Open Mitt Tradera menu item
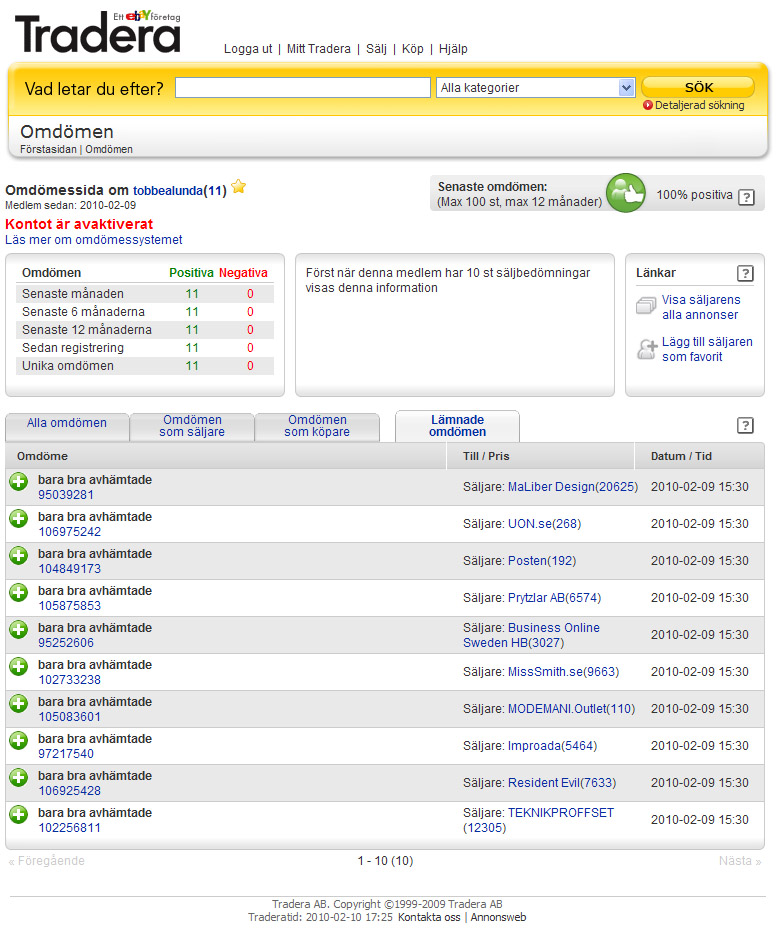The height and width of the screenshot is (934, 776). pyautogui.click(x=319, y=49)
